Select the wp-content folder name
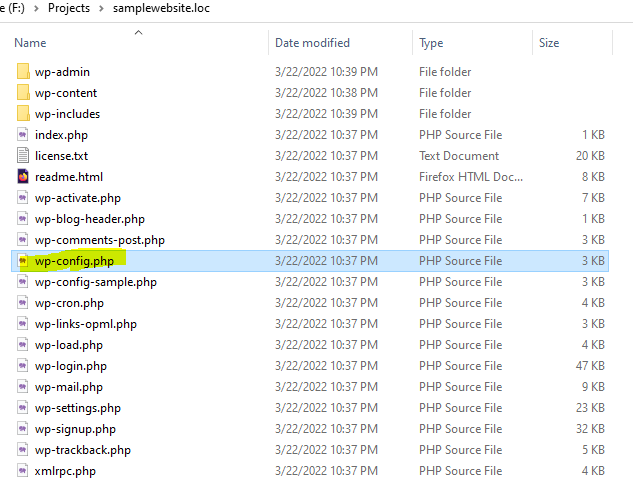633x489 pixels. (66, 93)
